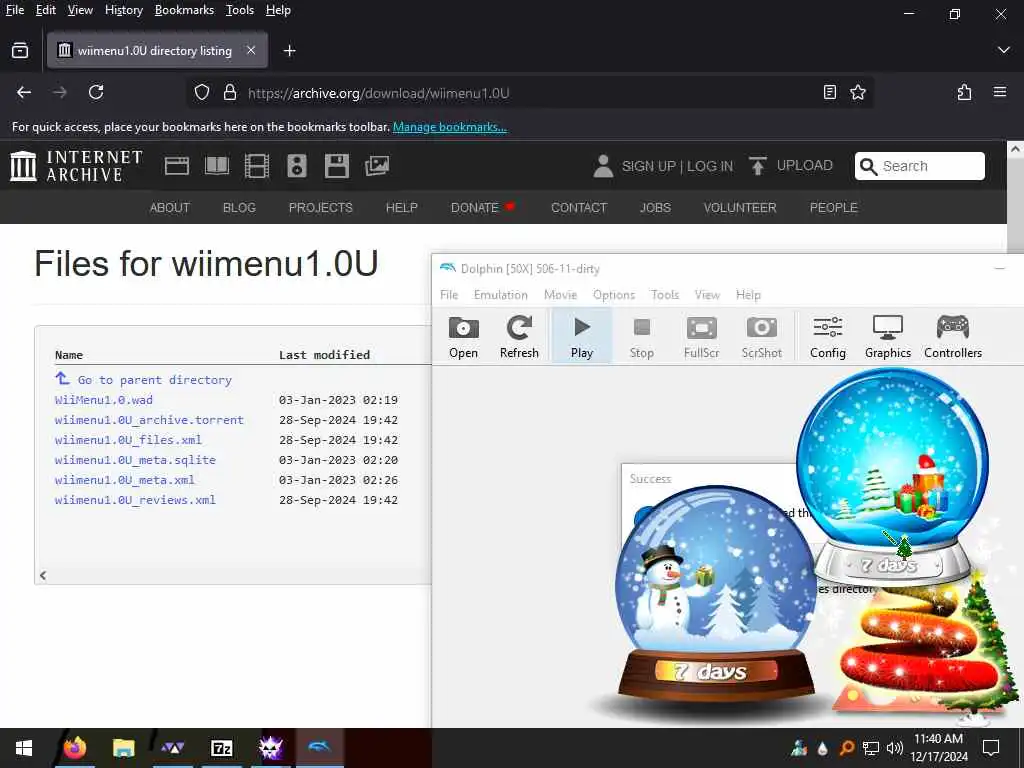Open the Tools menu in Dolphin
This screenshot has height=768, width=1024.
point(665,295)
